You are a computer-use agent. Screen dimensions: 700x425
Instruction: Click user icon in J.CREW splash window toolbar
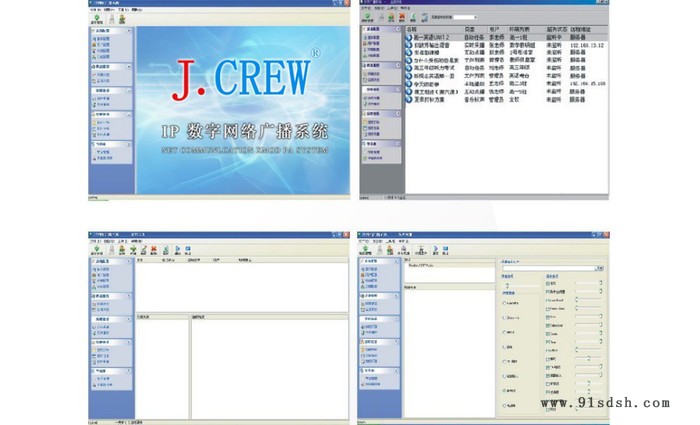pyautogui.click(x=122, y=19)
